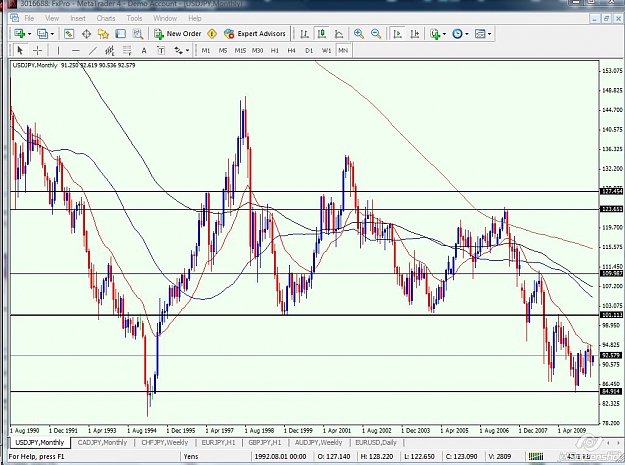Click the 84.914 price level label

coord(611,392)
